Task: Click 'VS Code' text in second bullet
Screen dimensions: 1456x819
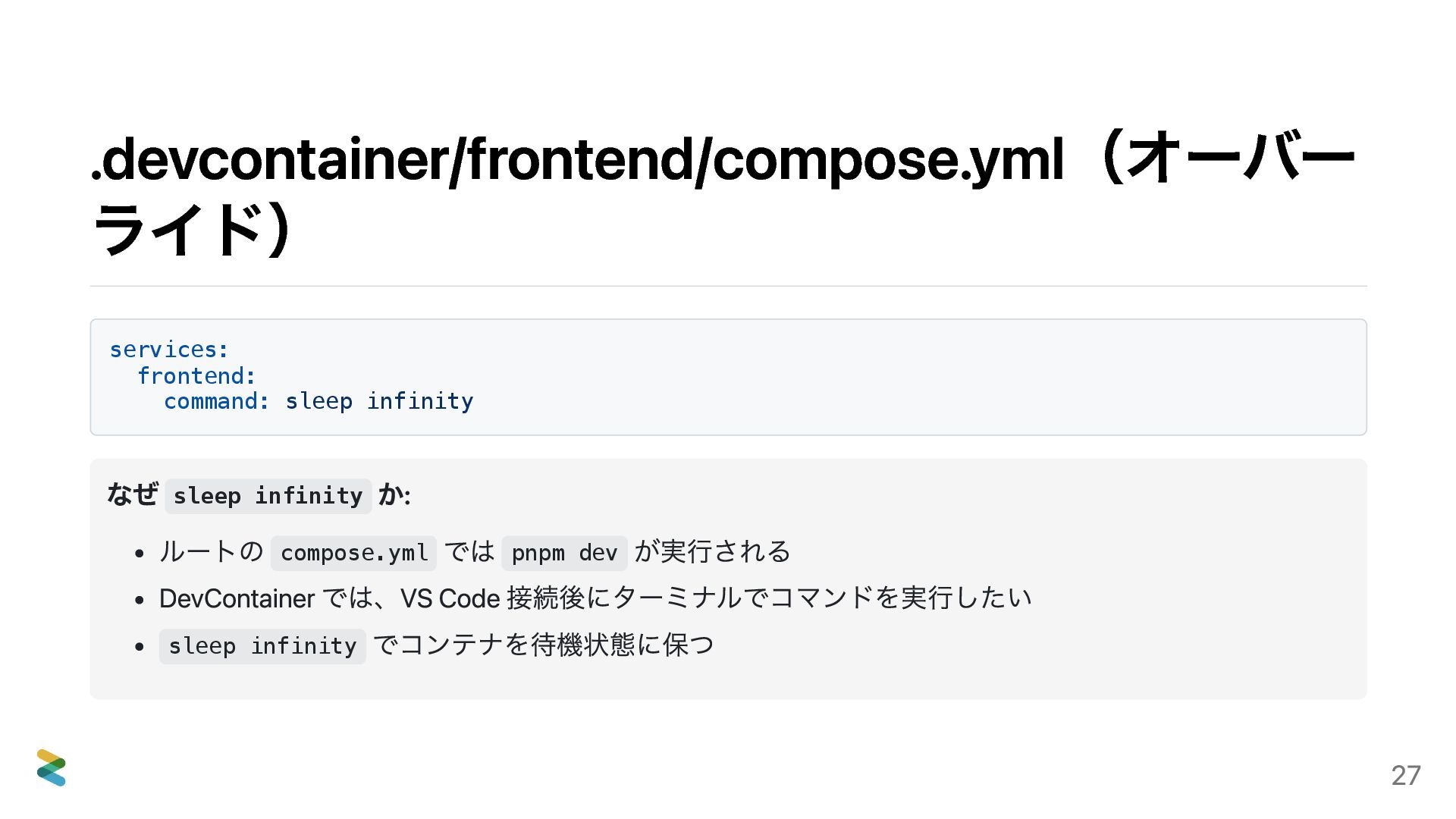Action: [x=449, y=599]
